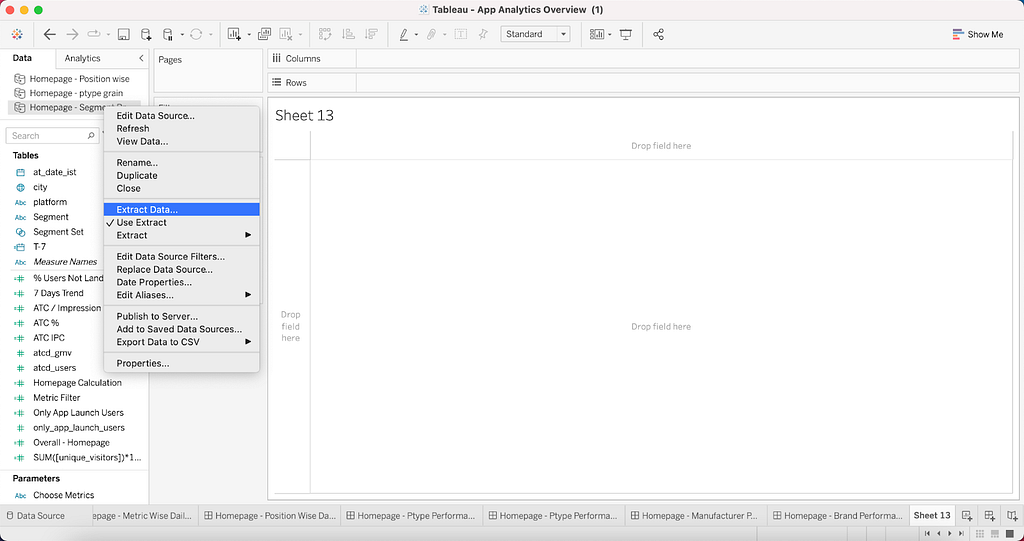Click the Highlight pen icon

point(404,34)
